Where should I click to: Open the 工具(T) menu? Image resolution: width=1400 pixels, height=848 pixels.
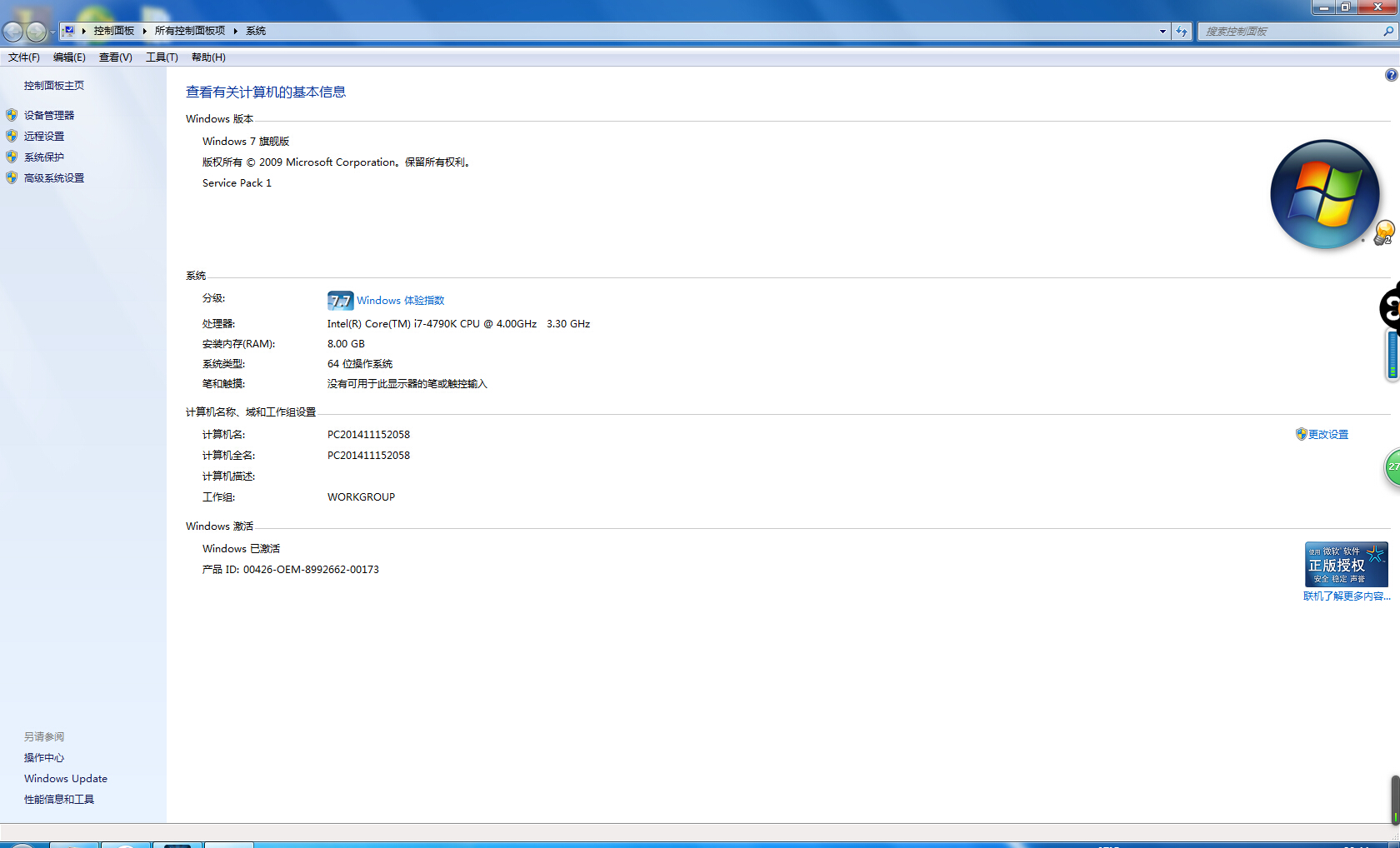(162, 57)
